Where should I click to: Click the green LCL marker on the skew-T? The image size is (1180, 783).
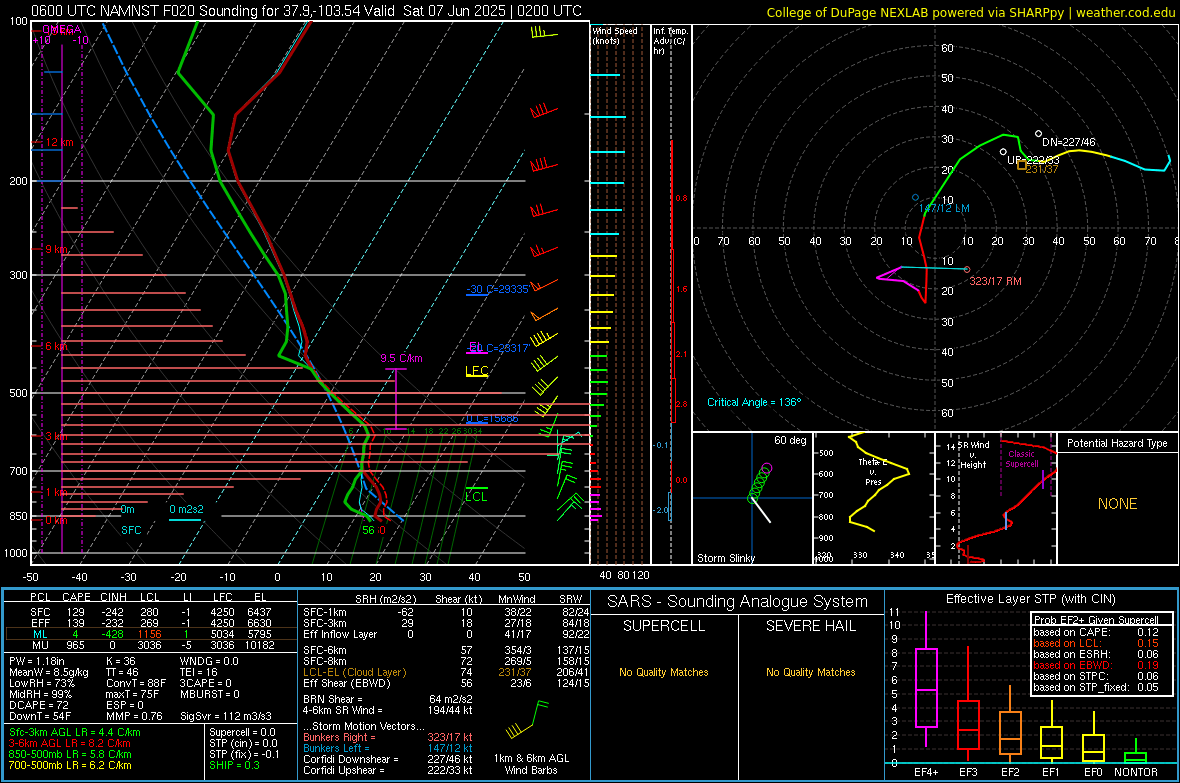(x=476, y=496)
